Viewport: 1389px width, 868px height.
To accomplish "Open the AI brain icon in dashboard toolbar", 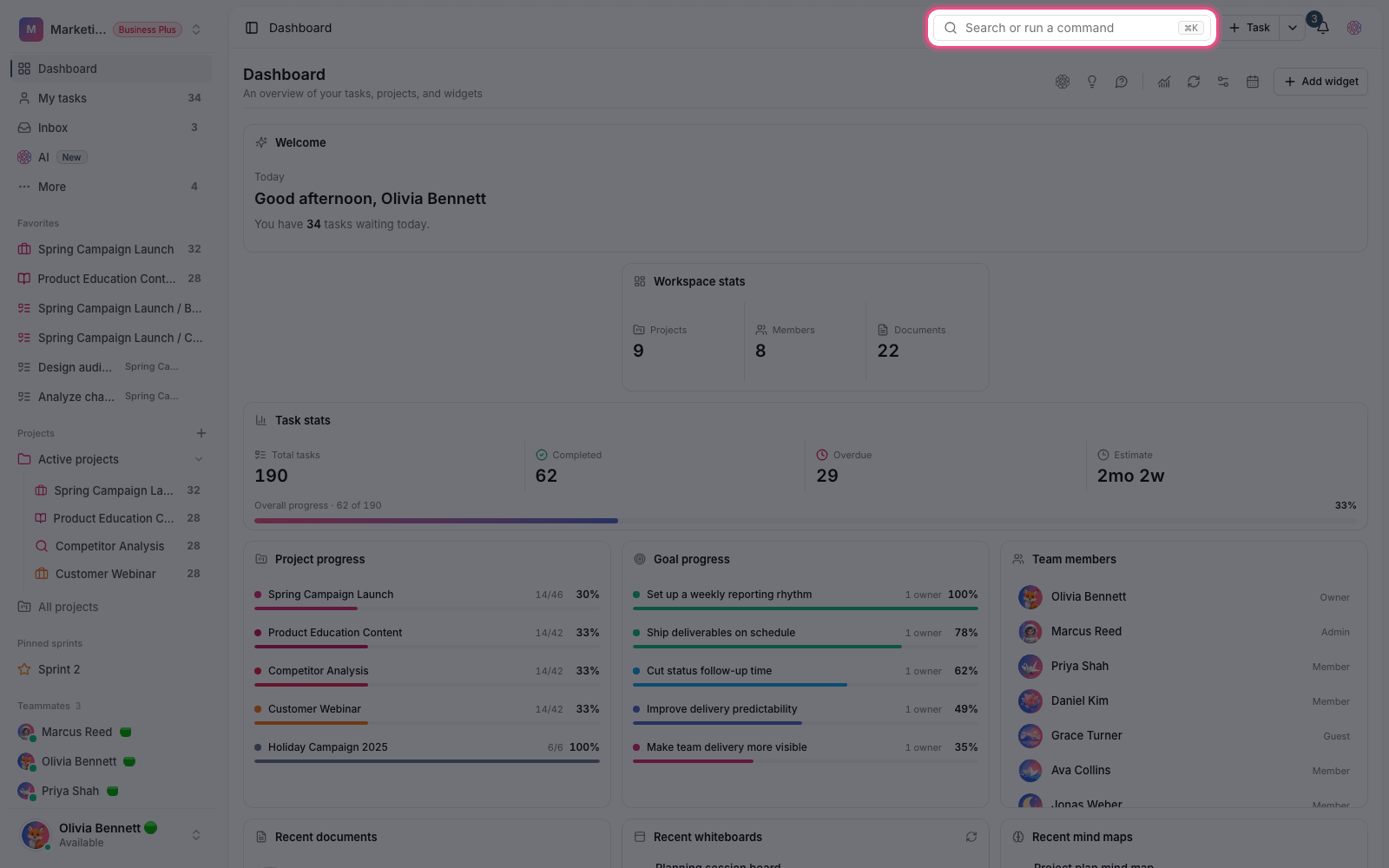I will [1063, 82].
